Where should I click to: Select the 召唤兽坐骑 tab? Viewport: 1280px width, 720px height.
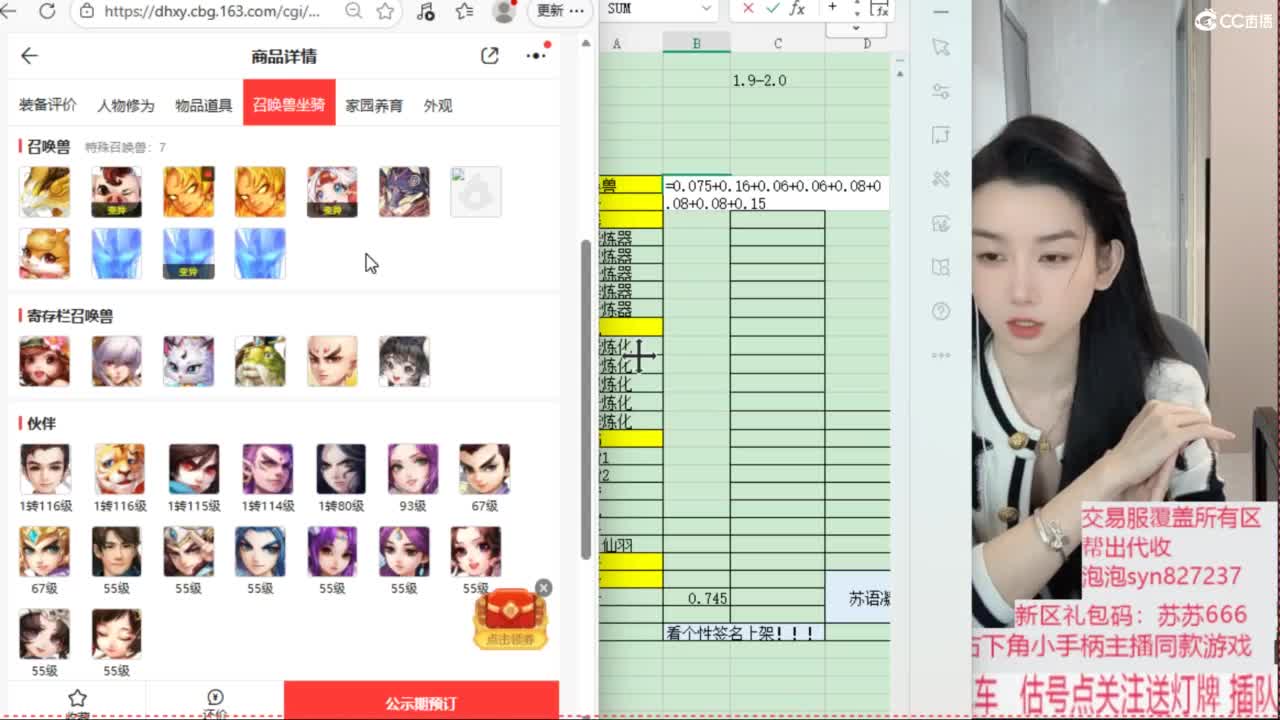click(289, 103)
